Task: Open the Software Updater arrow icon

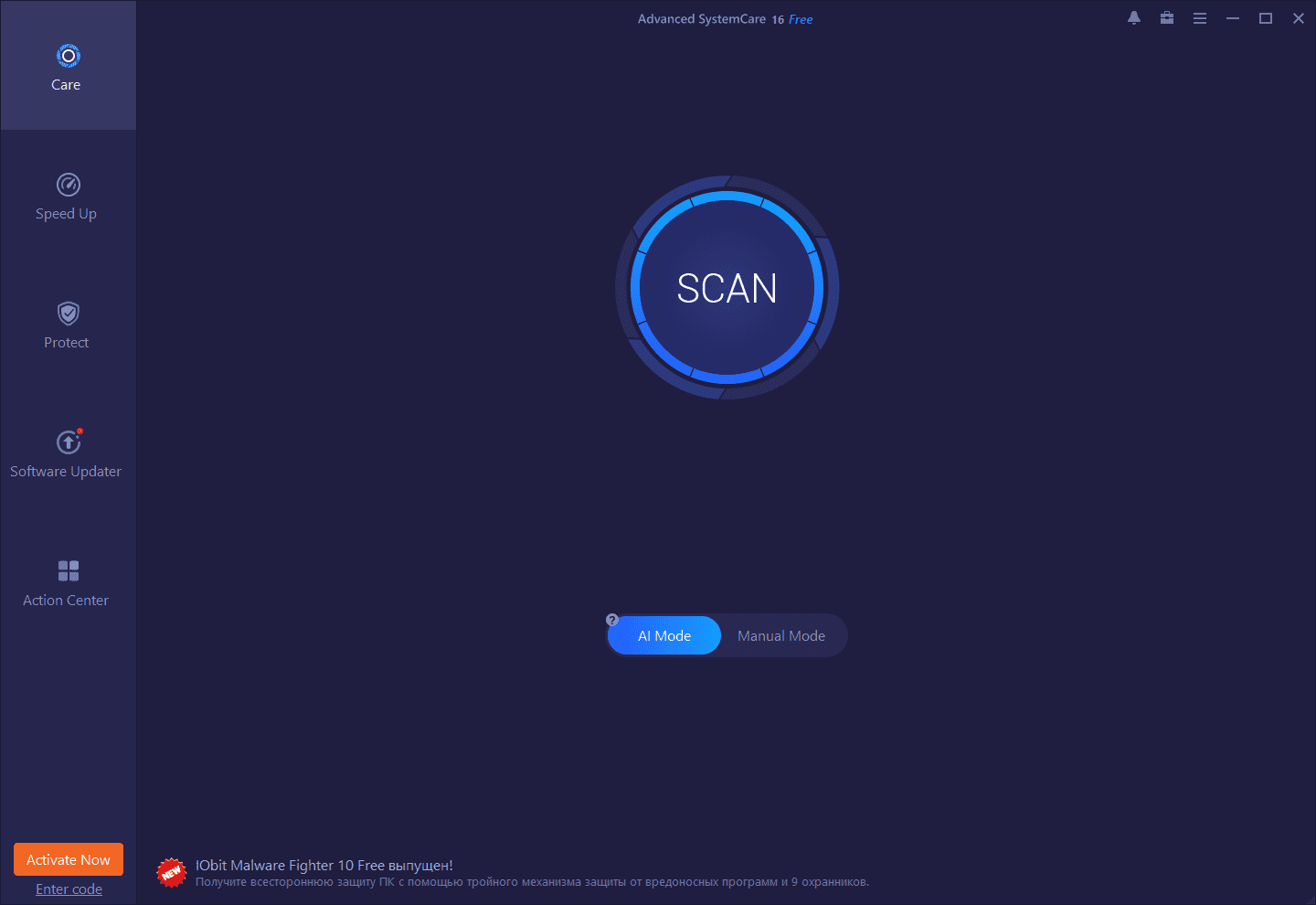Action: coord(69,442)
